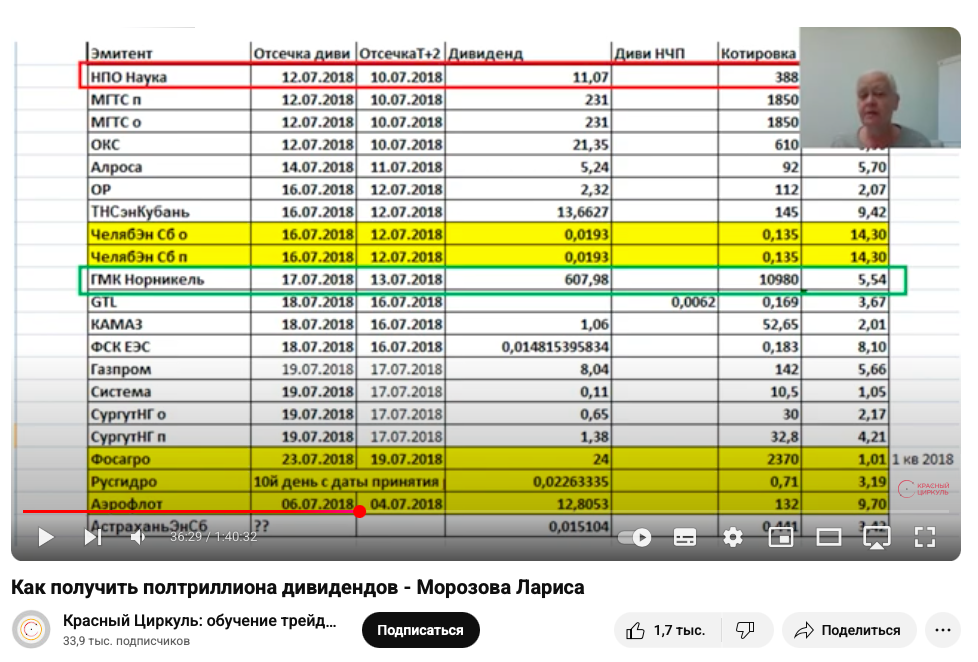Click the Диви НЧП column header
This screenshot has height=662, width=978.
coord(649,54)
